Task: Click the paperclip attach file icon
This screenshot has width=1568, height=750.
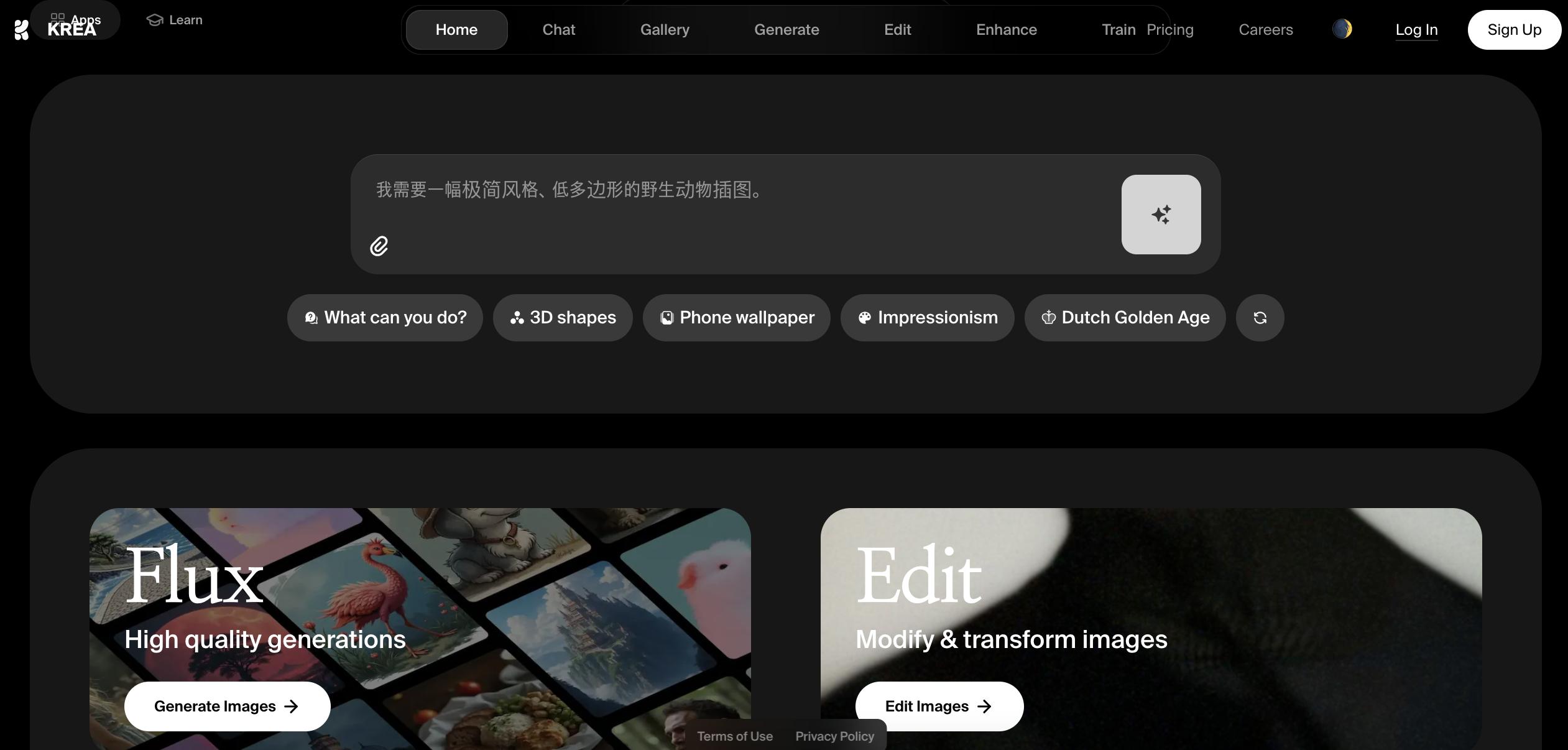Action: point(379,246)
